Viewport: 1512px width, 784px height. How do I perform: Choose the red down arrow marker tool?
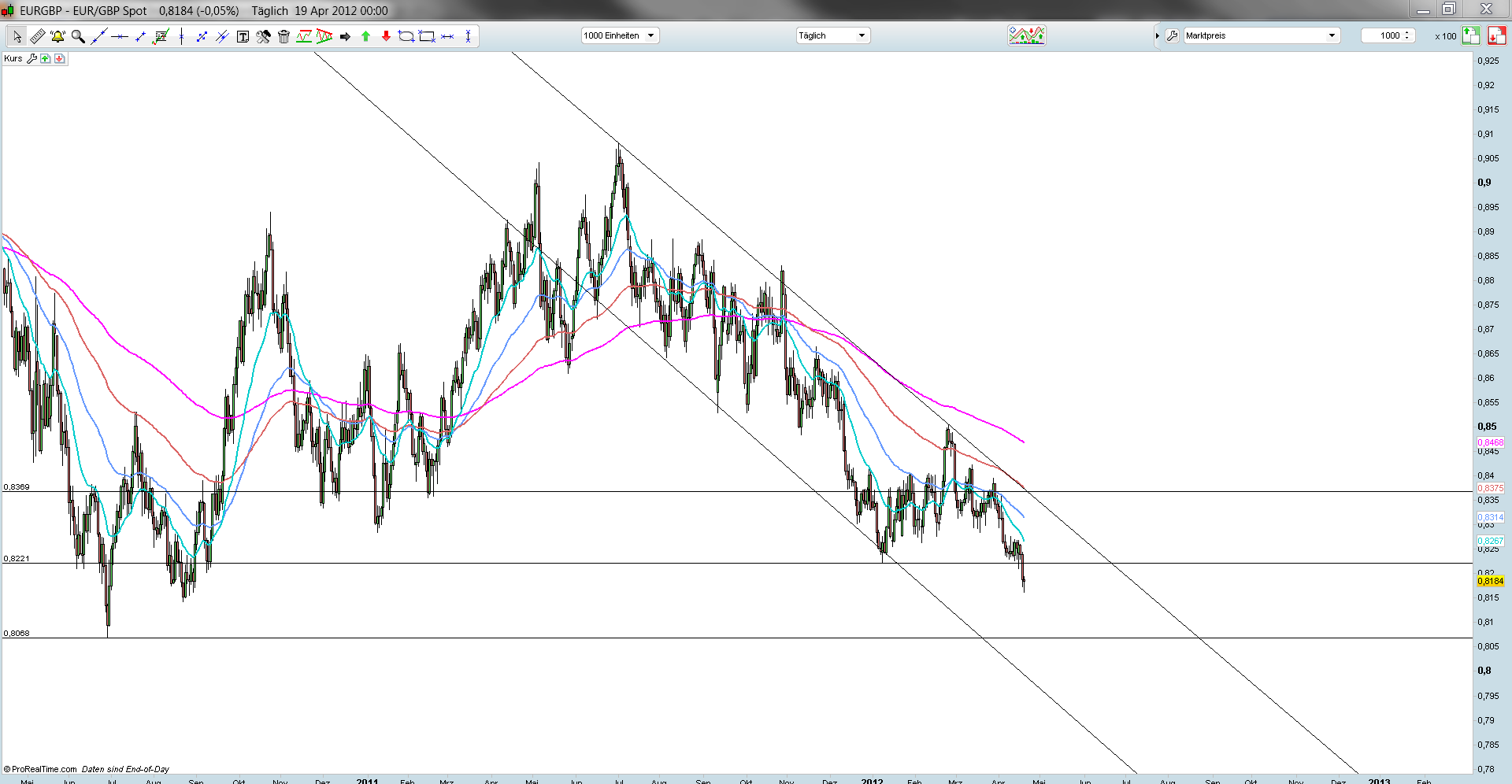[386, 36]
